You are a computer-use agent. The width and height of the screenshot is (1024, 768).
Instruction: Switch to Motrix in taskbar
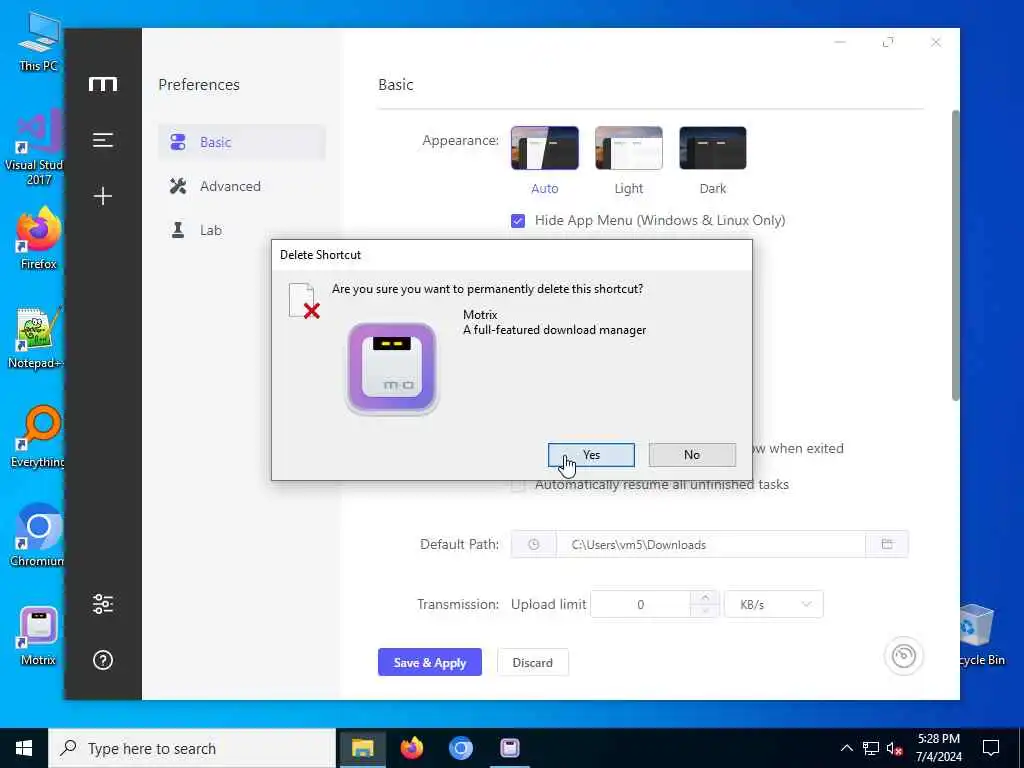point(509,748)
